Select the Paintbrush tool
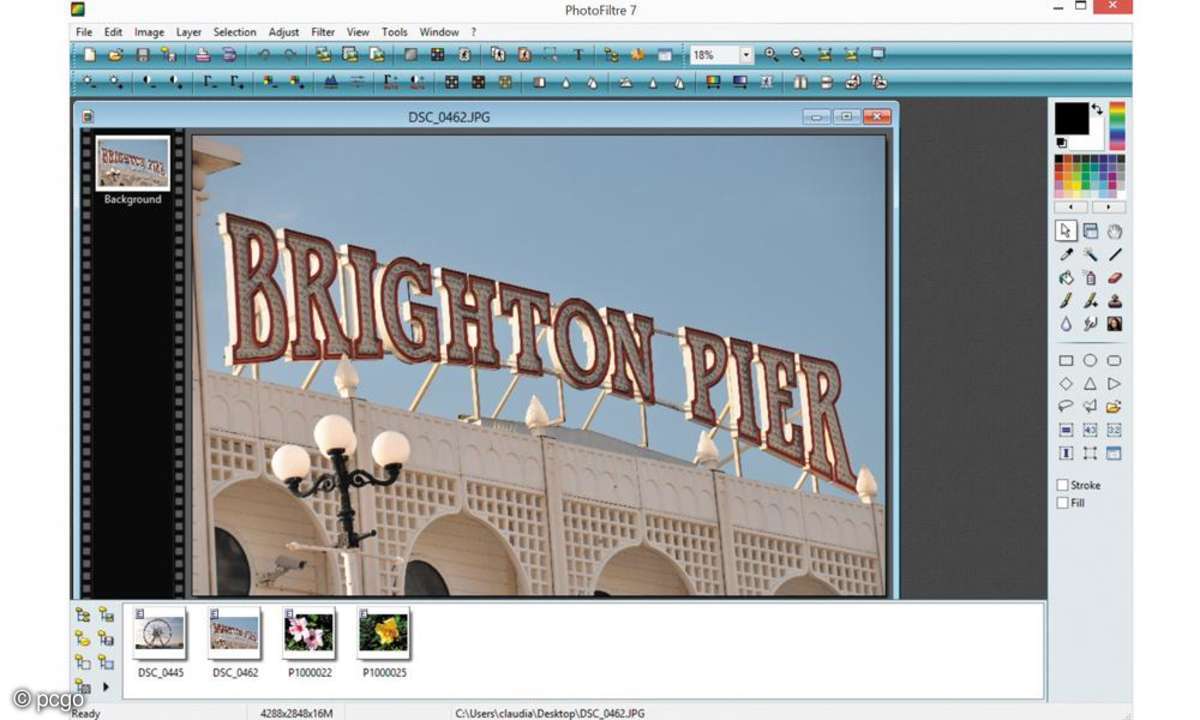This screenshot has width=1200, height=720. pyautogui.click(x=1066, y=301)
